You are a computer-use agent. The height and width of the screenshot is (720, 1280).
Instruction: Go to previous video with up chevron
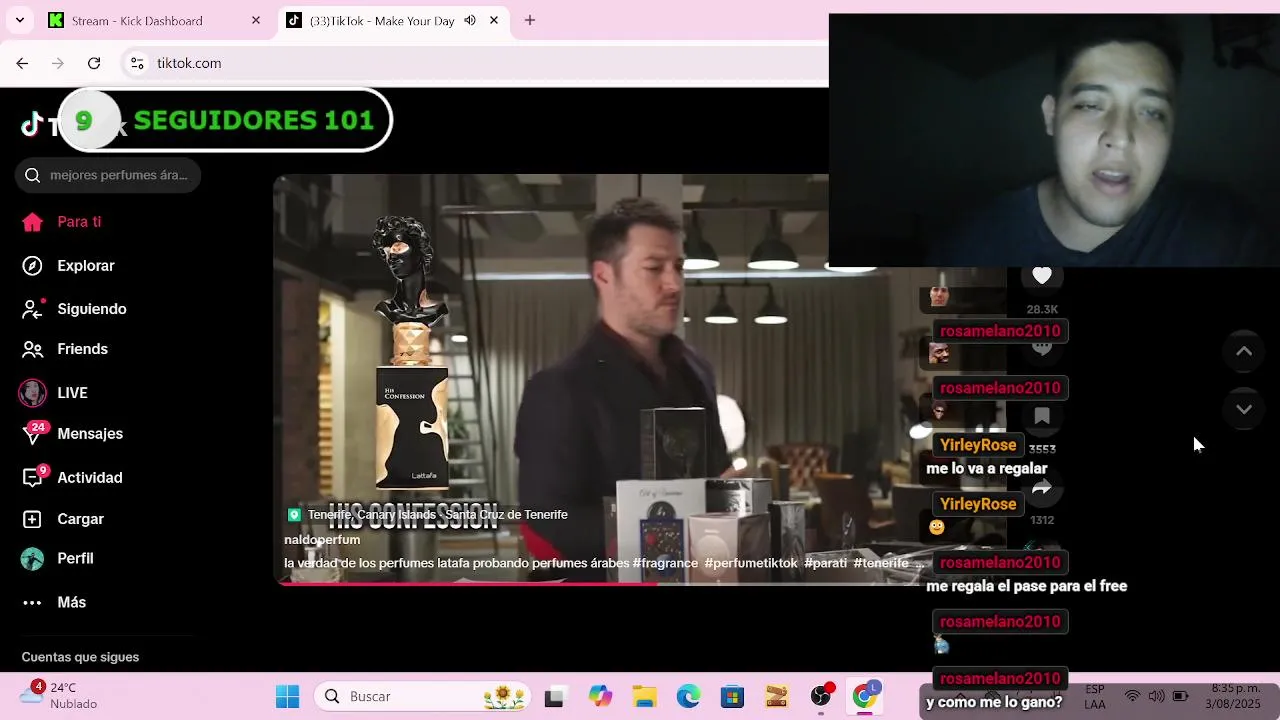coord(1244,351)
